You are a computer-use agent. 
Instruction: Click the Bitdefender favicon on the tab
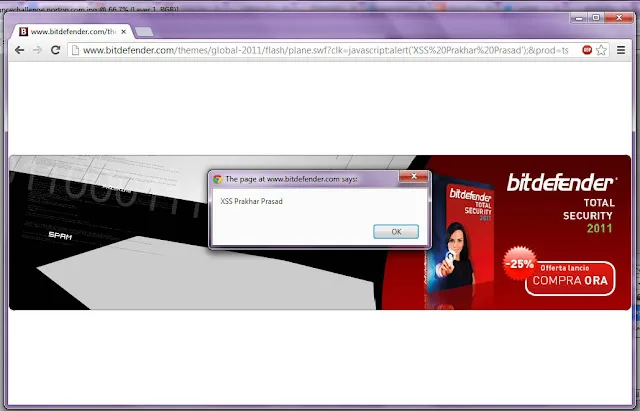pos(23,31)
